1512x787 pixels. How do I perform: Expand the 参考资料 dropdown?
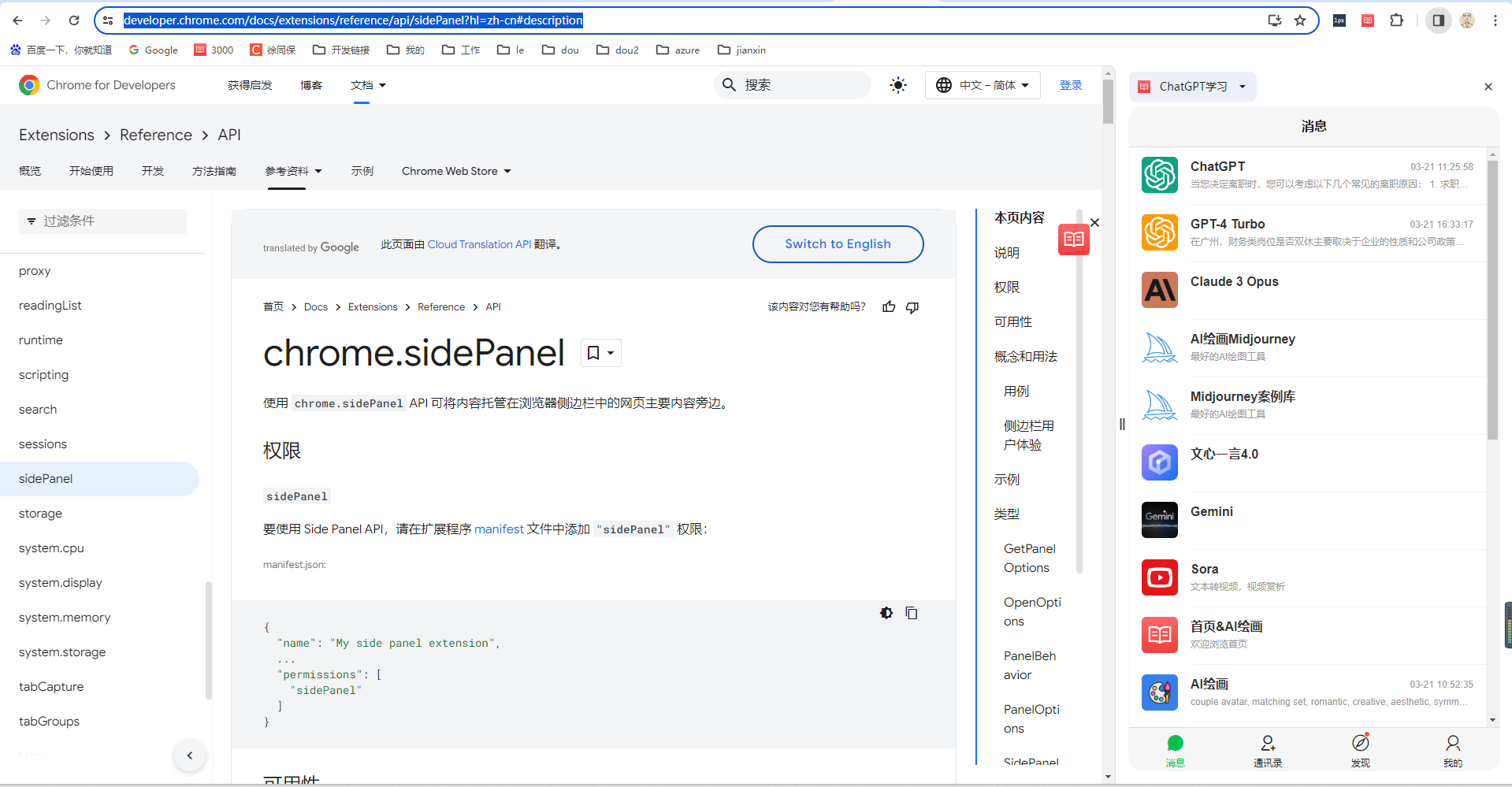pos(293,170)
